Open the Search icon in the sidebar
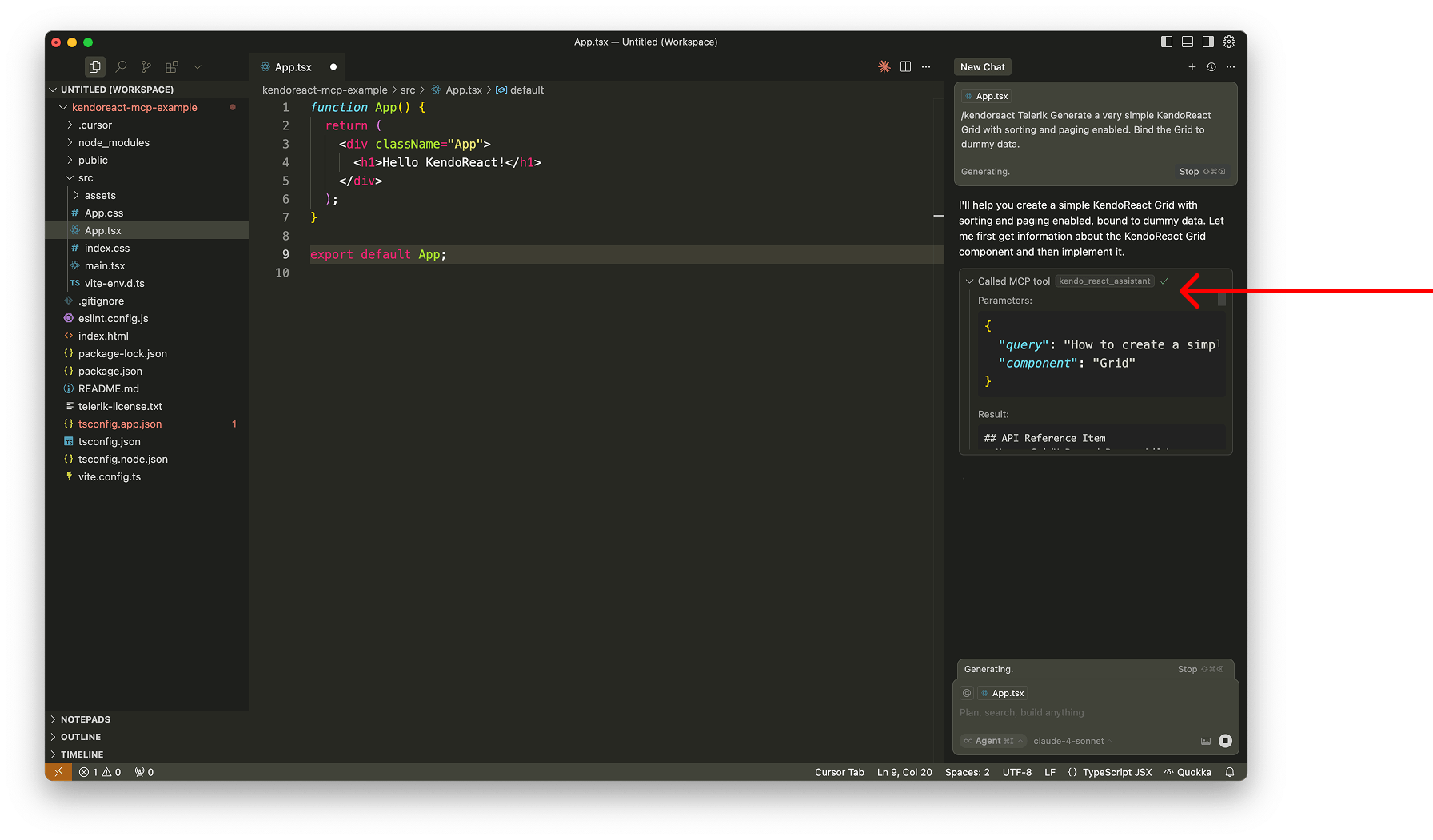Screen dimensions: 1433x840 [x=121, y=66]
